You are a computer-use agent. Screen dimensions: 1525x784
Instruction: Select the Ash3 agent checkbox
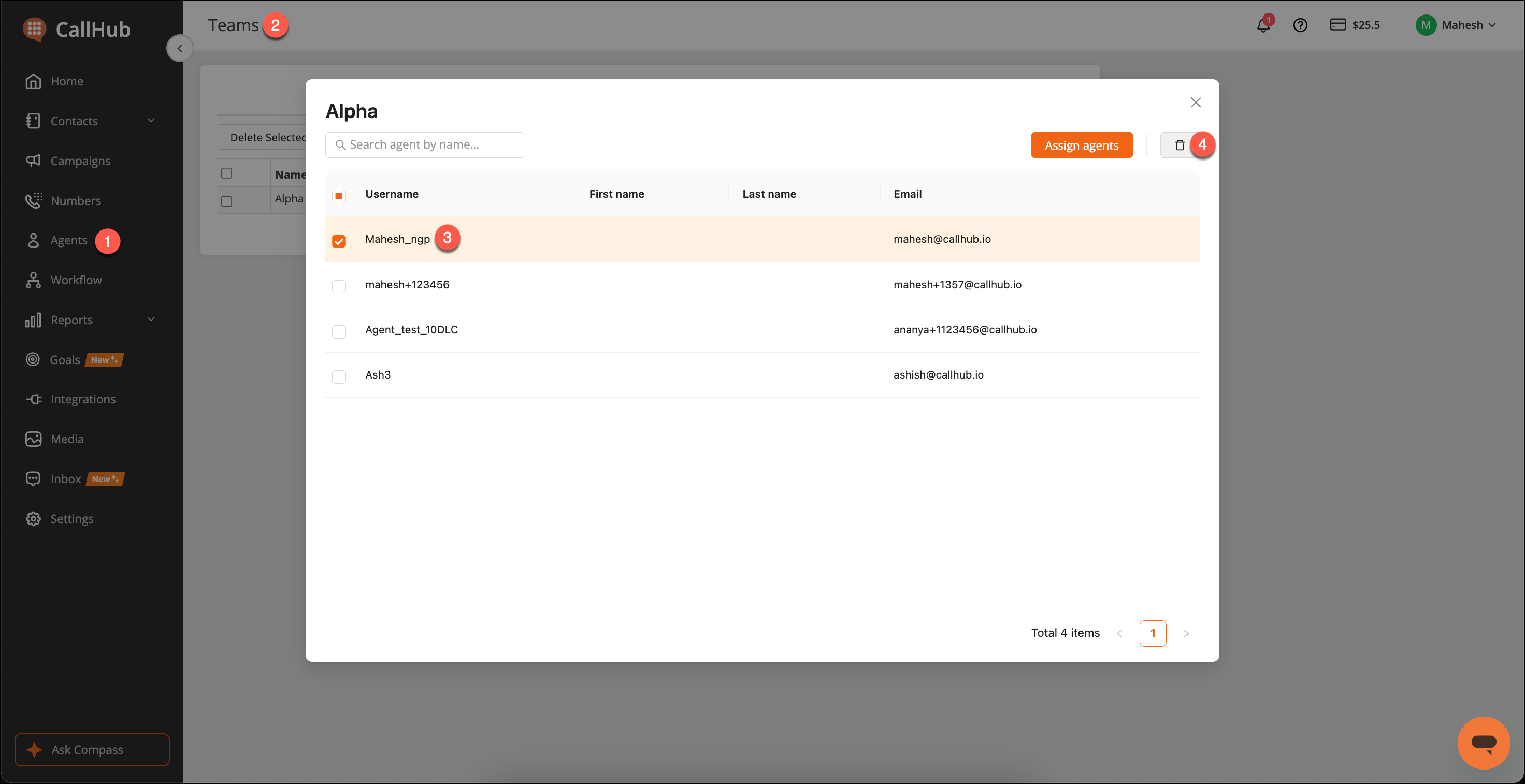coord(339,376)
